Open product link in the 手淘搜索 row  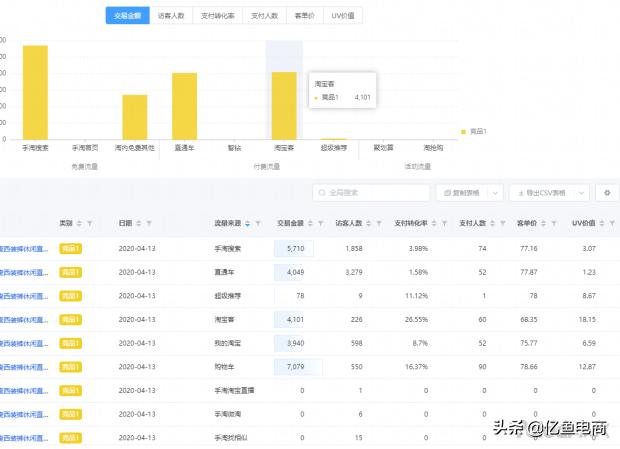24,249
